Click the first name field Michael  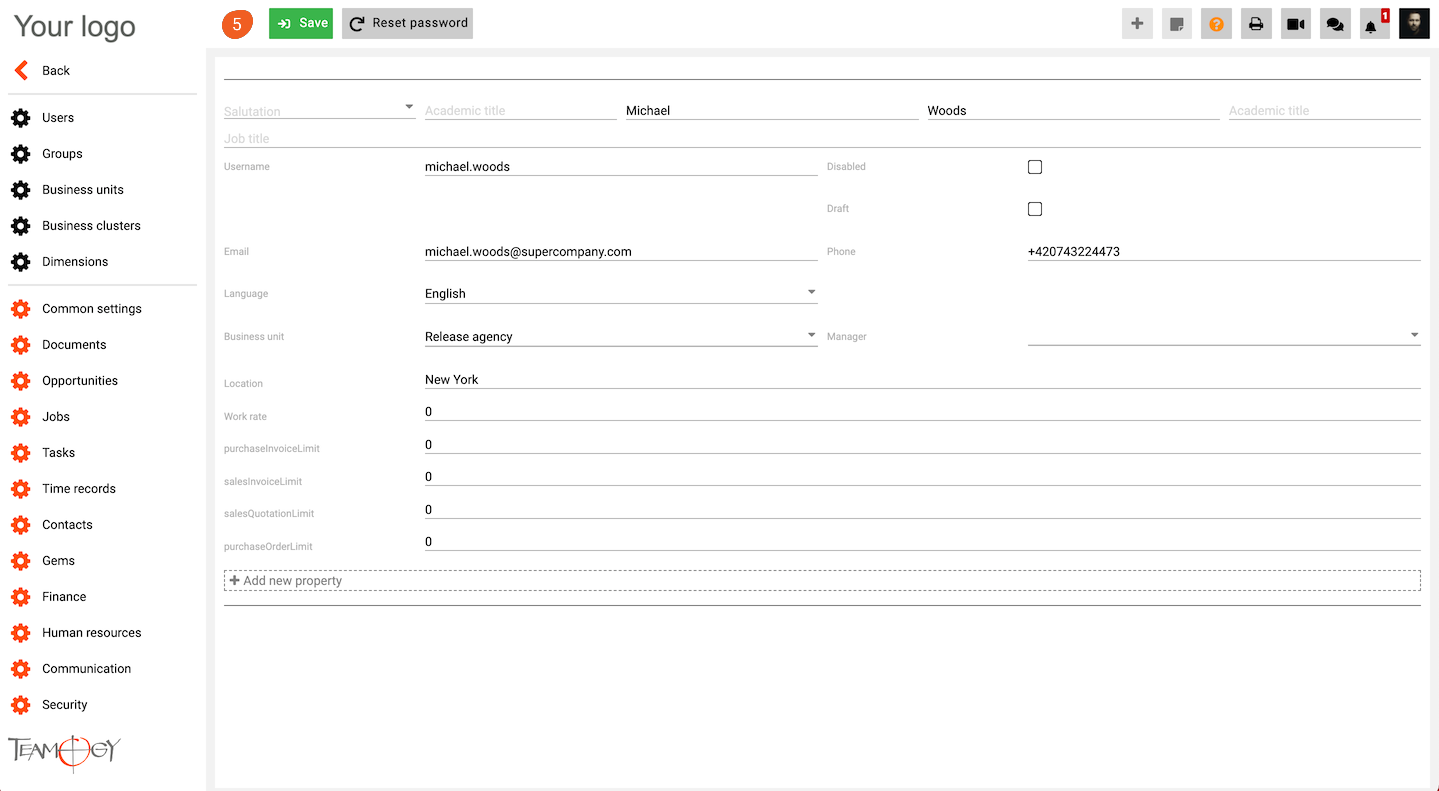coord(772,111)
